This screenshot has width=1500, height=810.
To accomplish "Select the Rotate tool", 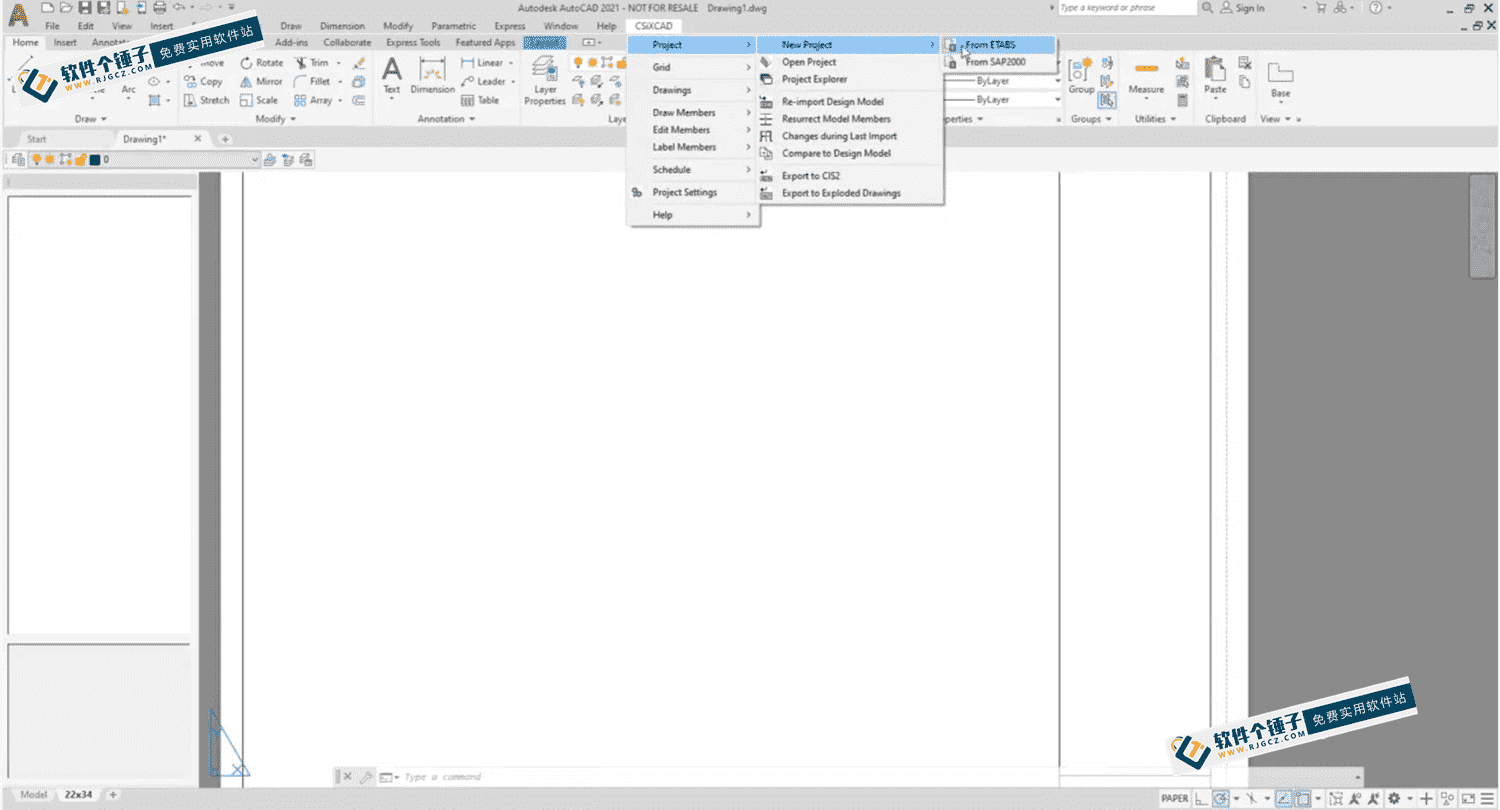I will click(262, 62).
